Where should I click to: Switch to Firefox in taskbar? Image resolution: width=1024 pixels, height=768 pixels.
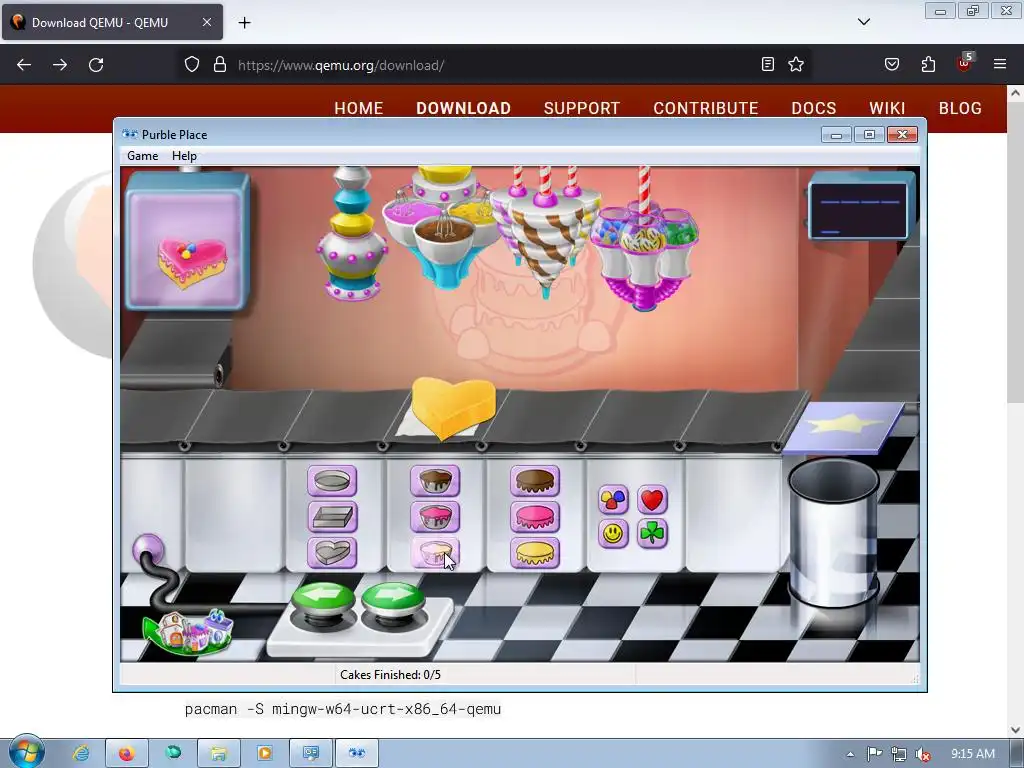[x=127, y=753]
